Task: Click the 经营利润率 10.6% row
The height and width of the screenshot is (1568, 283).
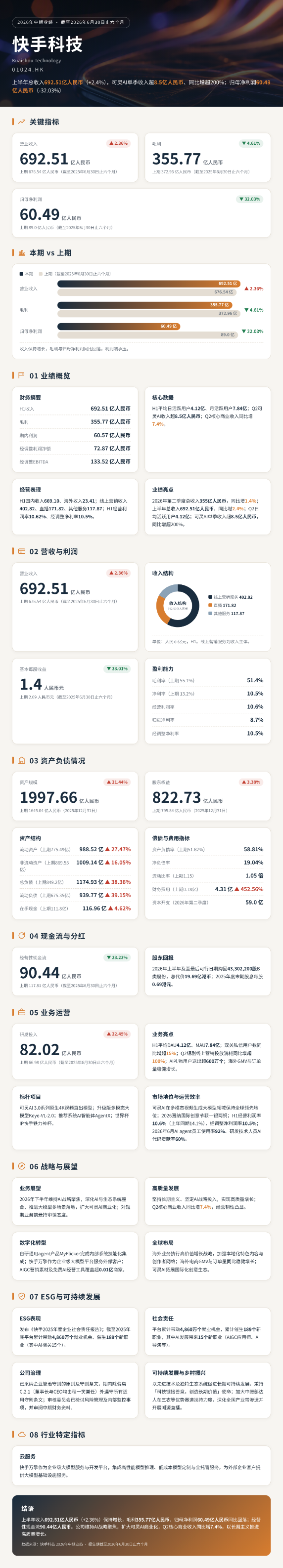Action: pos(208,707)
